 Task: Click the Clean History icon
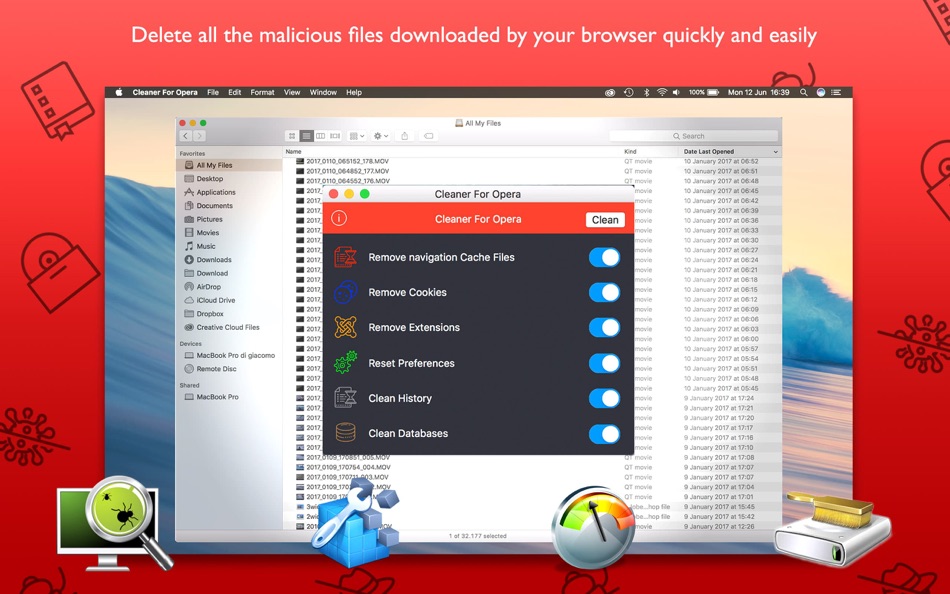pyautogui.click(x=345, y=398)
